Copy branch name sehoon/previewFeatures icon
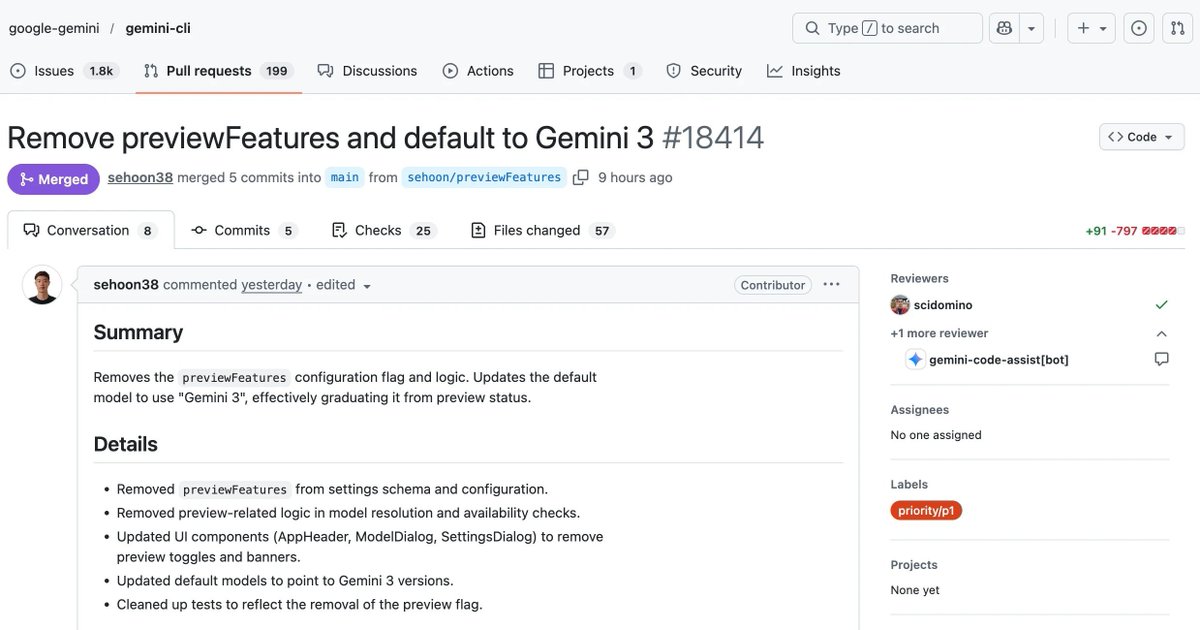1200x630 pixels. (x=581, y=177)
